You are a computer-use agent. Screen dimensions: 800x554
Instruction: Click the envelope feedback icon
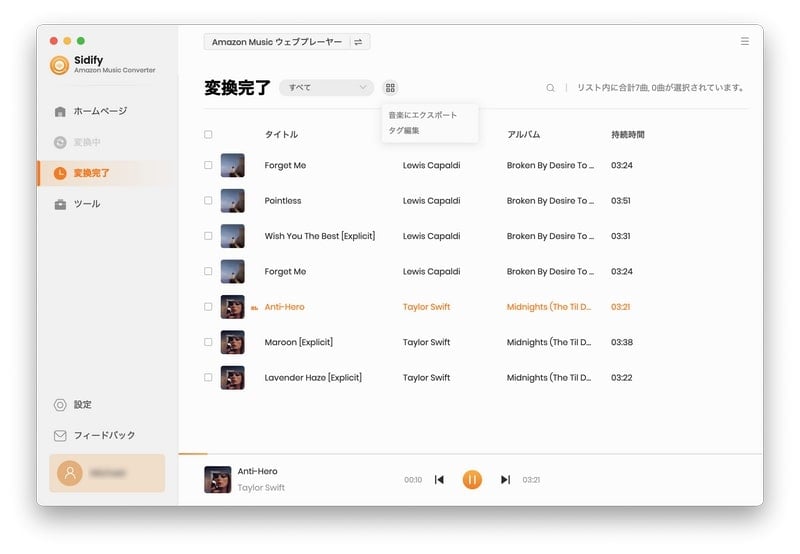click(x=60, y=435)
